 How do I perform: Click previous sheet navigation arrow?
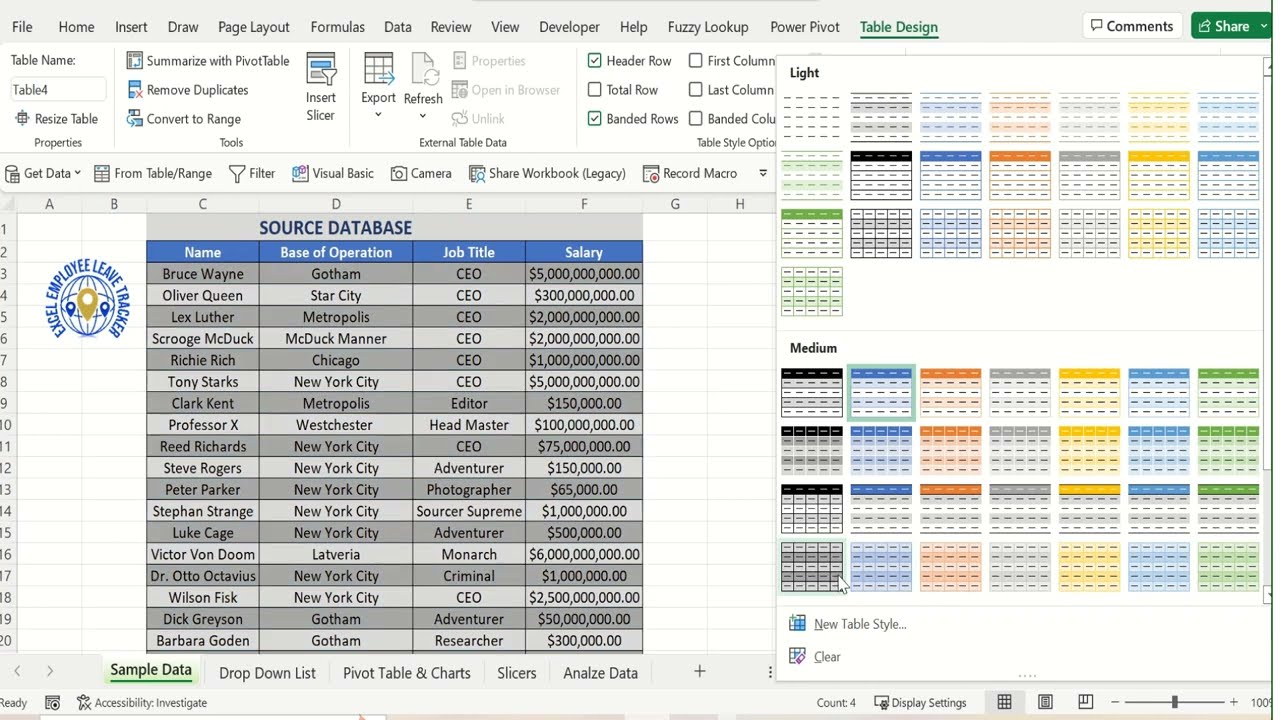tap(17, 672)
